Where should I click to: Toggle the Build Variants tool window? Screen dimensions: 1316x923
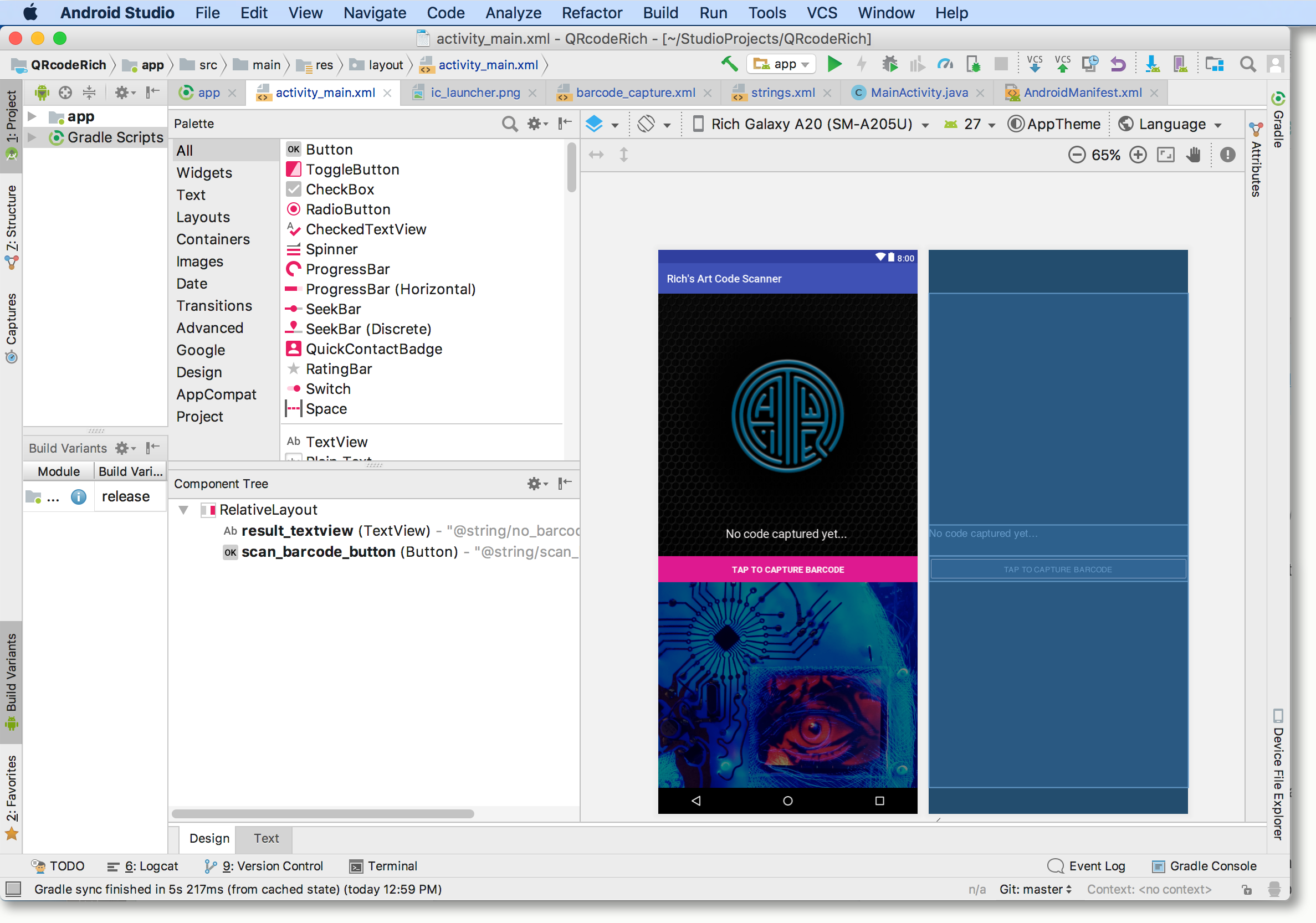(x=11, y=681)
